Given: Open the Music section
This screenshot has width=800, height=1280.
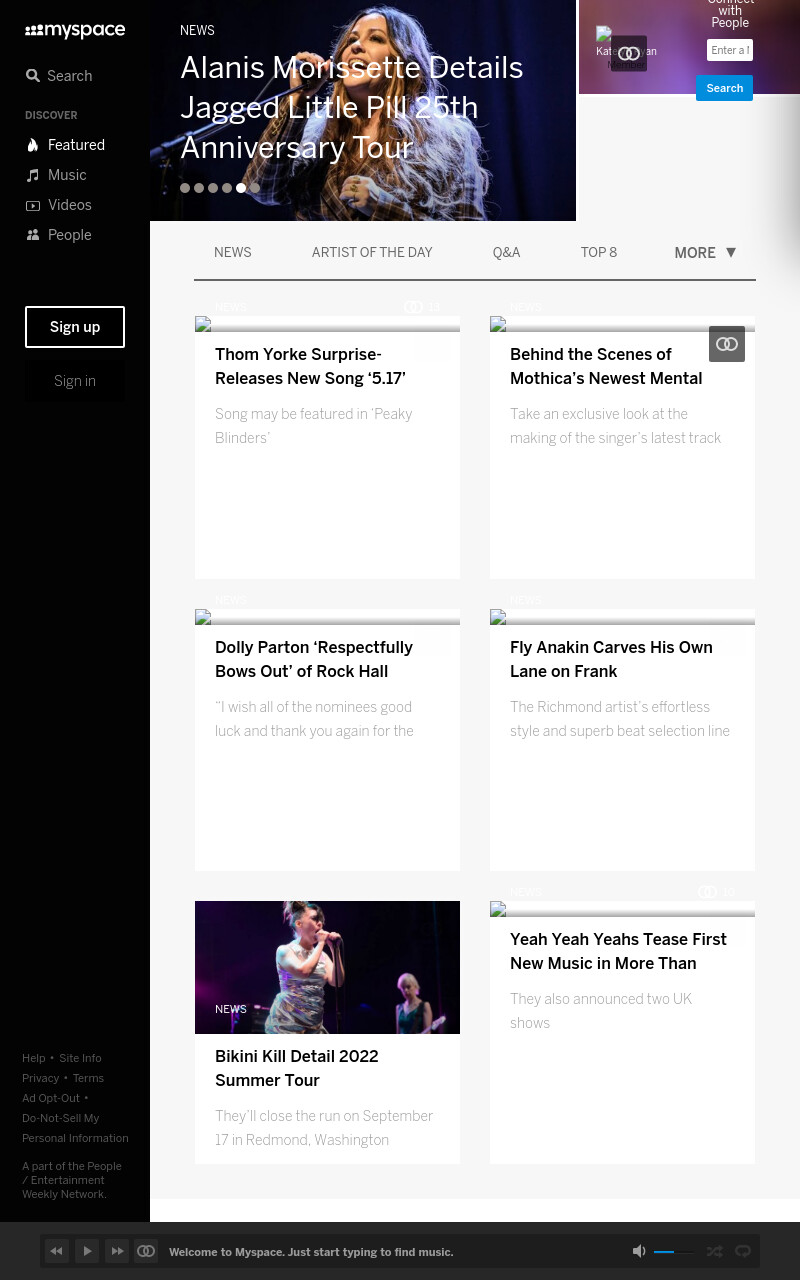Looking at the screenshot, I should pos(56,175).
